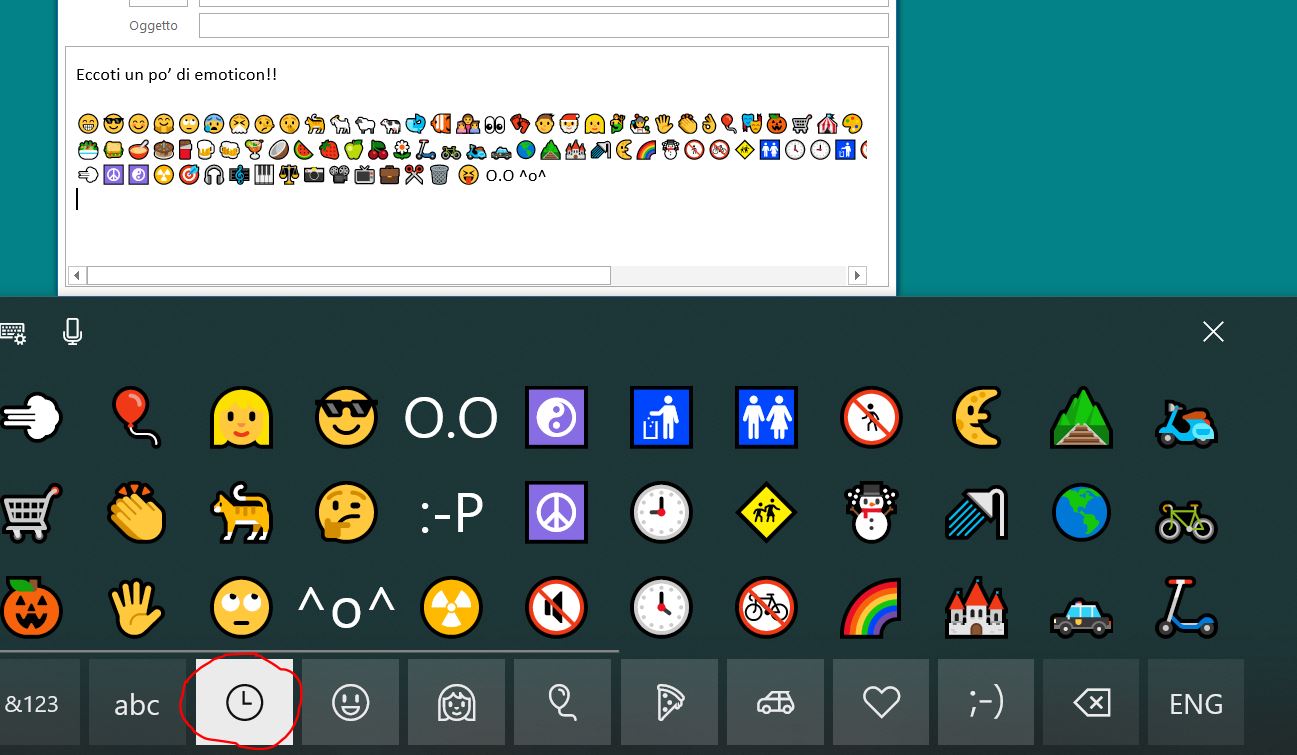Change the ENG input language
The width and height of the screenshot is (1297, 755).
pyautogui.click(x=1195, y=703)
